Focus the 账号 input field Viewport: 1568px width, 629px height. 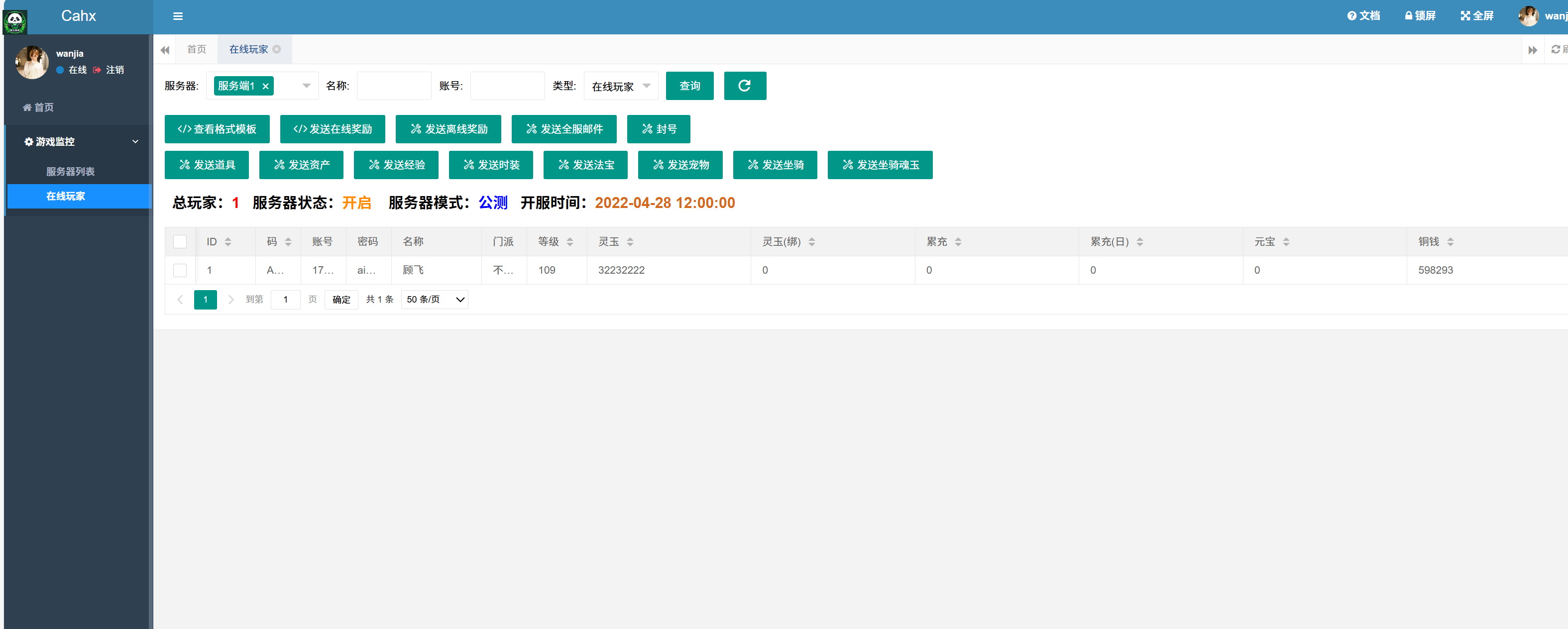click(x=507, y=86)
